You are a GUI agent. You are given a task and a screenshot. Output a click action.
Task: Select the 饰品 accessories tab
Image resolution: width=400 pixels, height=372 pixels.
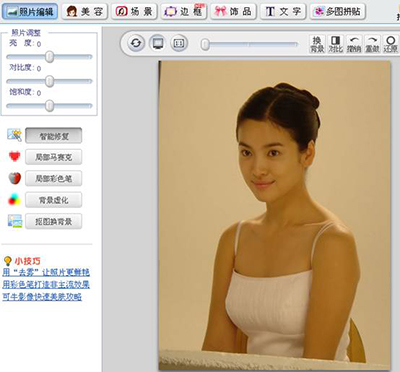point(233,12)
